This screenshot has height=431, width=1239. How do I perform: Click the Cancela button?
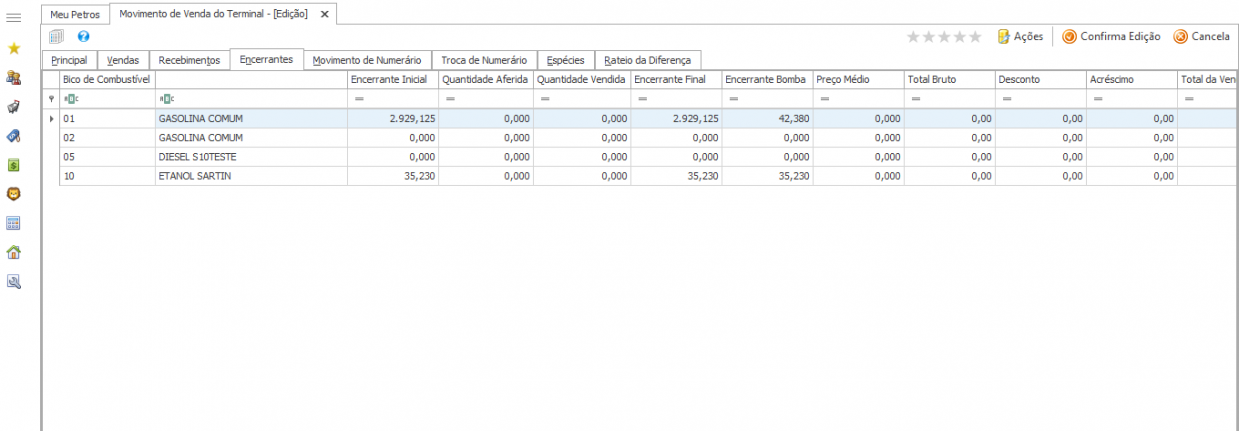1201,36
